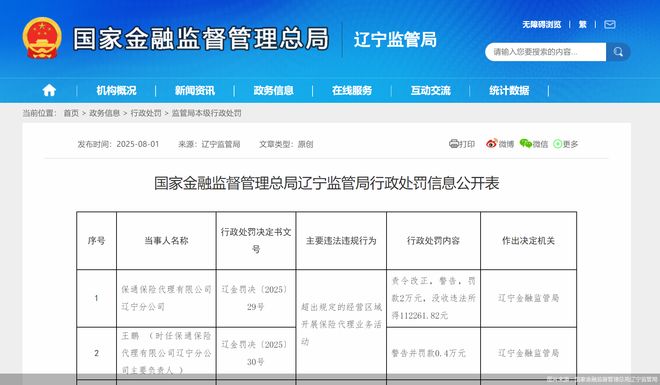The width and height of the screenshot is (660, 385).
Task: Open 统计数据 menu
Action: click(509, 90)
